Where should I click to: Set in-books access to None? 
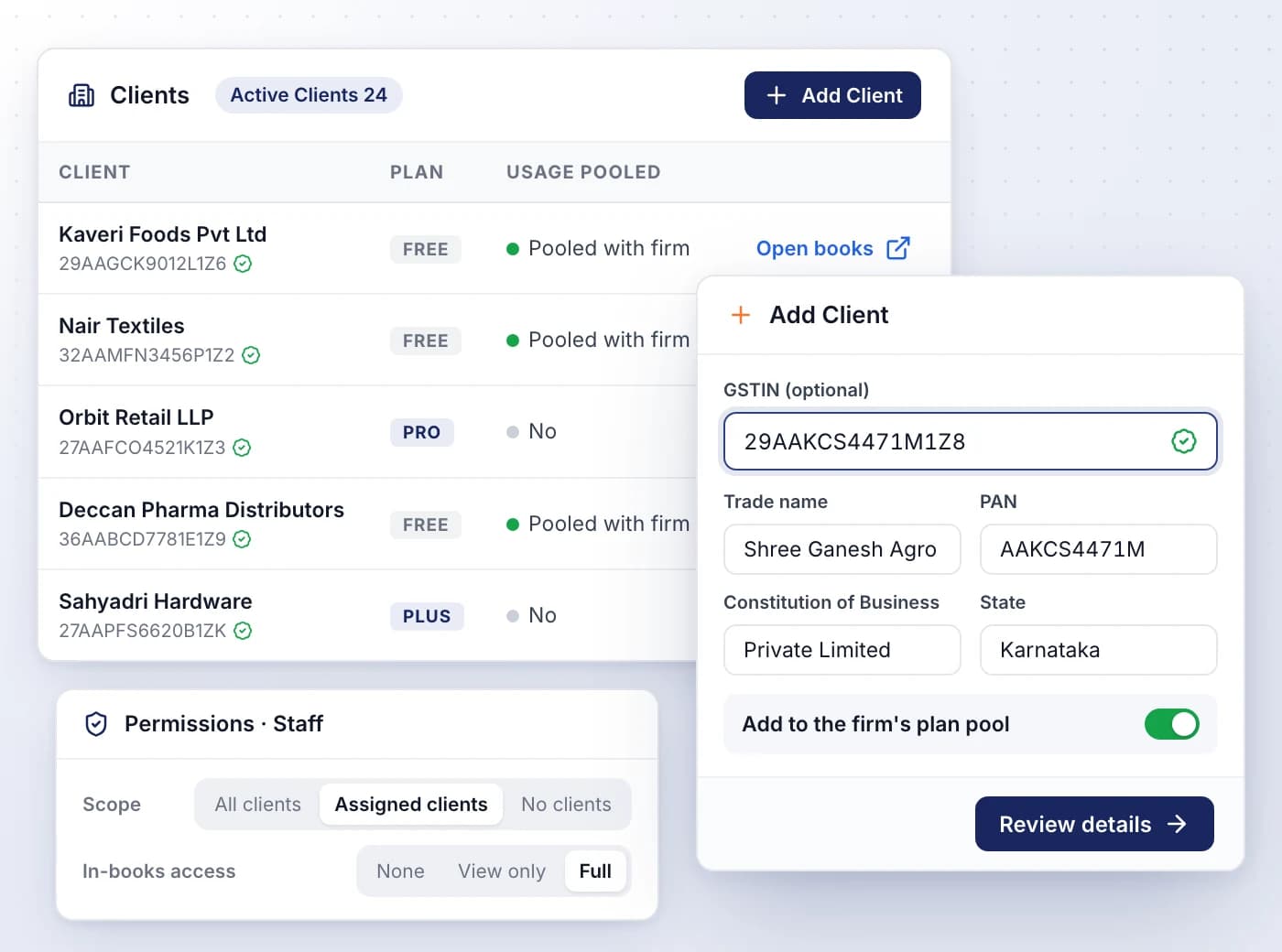(x=400, y=871)
